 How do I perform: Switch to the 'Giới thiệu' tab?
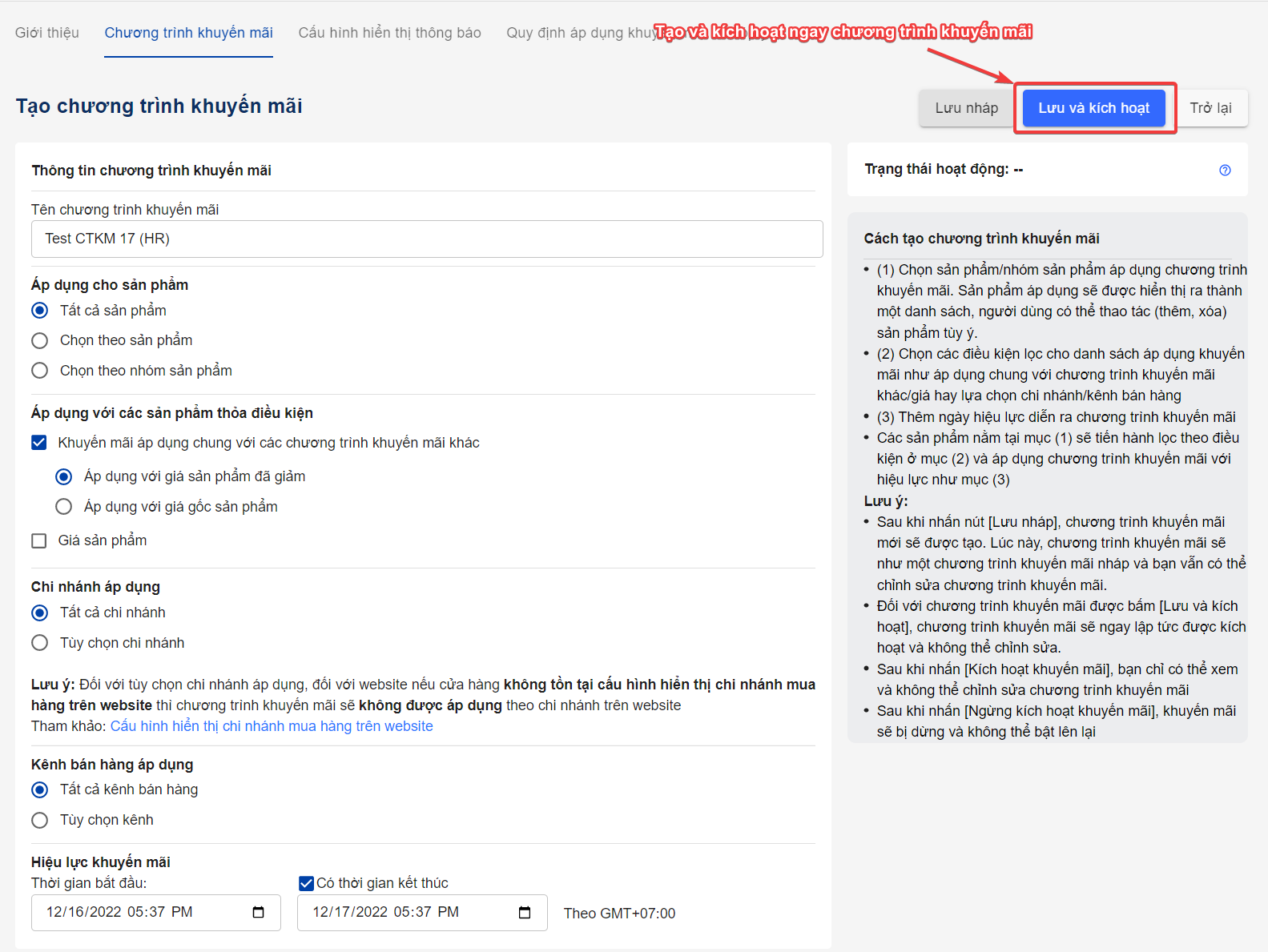click(47, 33)
